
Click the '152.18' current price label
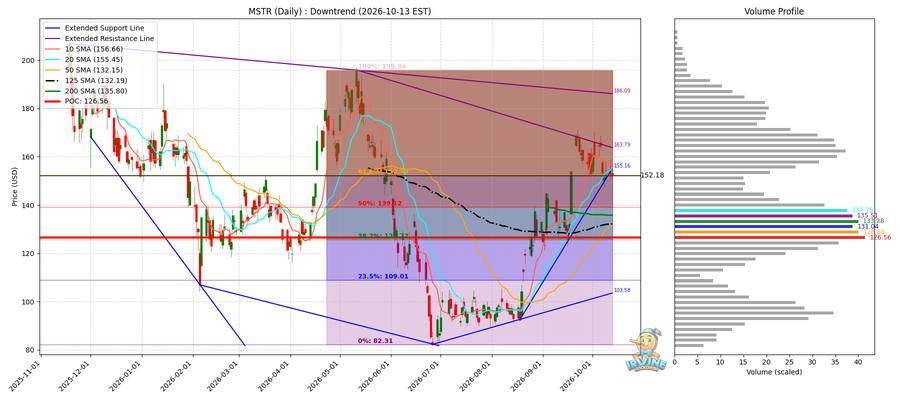(x=653, y=175)
